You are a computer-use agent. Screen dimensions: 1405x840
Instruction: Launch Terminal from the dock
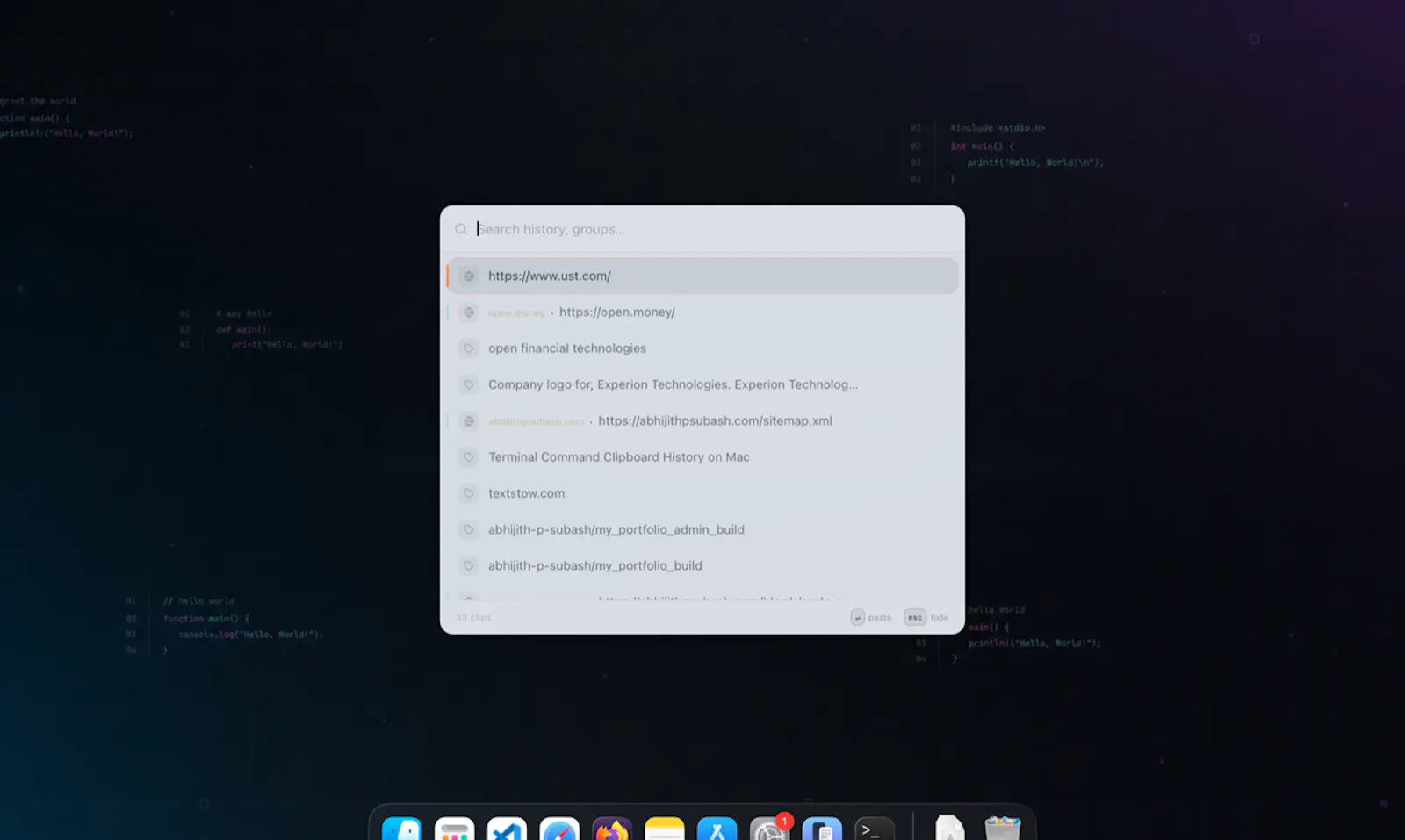pyautogui.click(x=875, y=829)
